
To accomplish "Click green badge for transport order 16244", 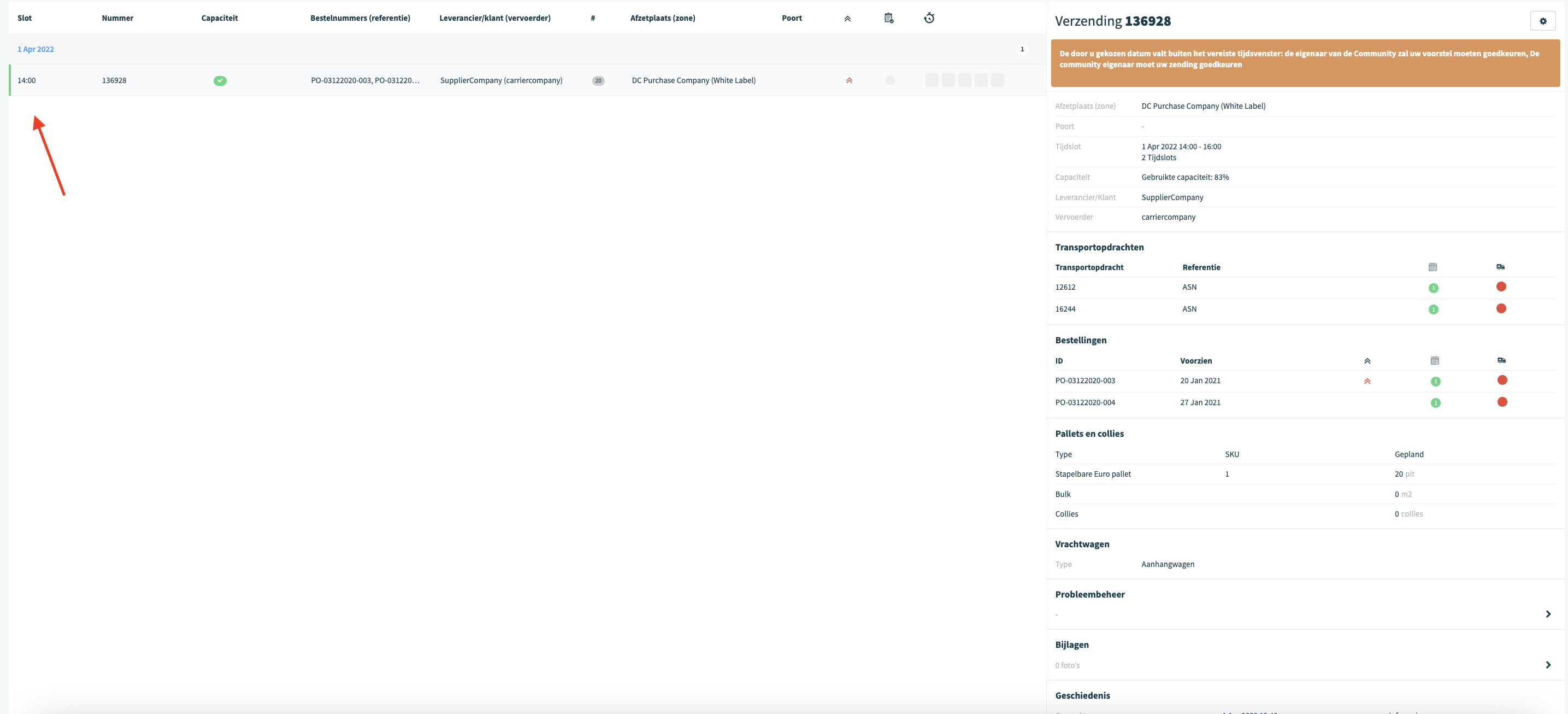I will pyautogui.click(x=1434, y=309).
